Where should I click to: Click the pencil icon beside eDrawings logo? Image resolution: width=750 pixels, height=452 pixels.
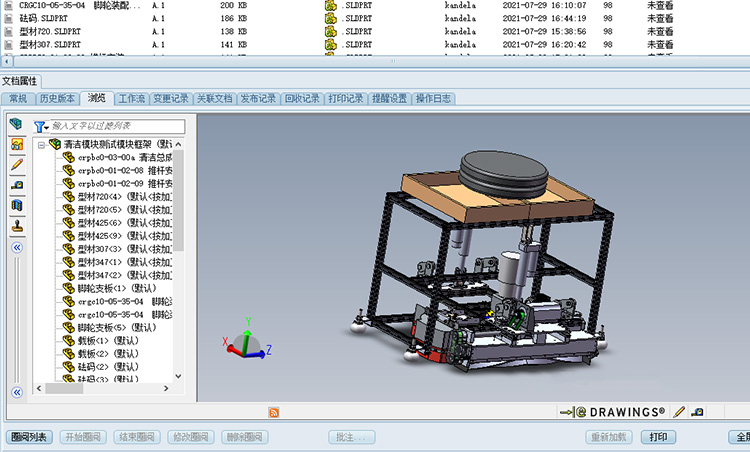pos(678,412)
